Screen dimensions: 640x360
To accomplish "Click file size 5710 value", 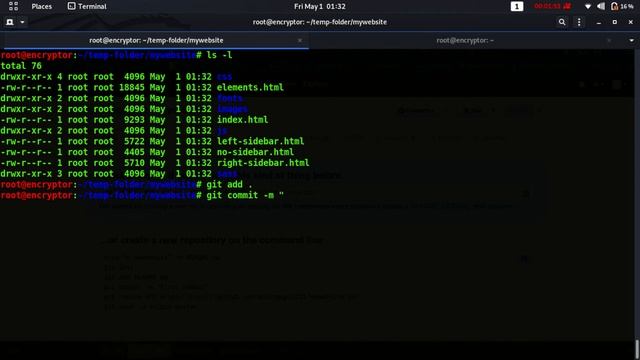I will coord(134,163).
